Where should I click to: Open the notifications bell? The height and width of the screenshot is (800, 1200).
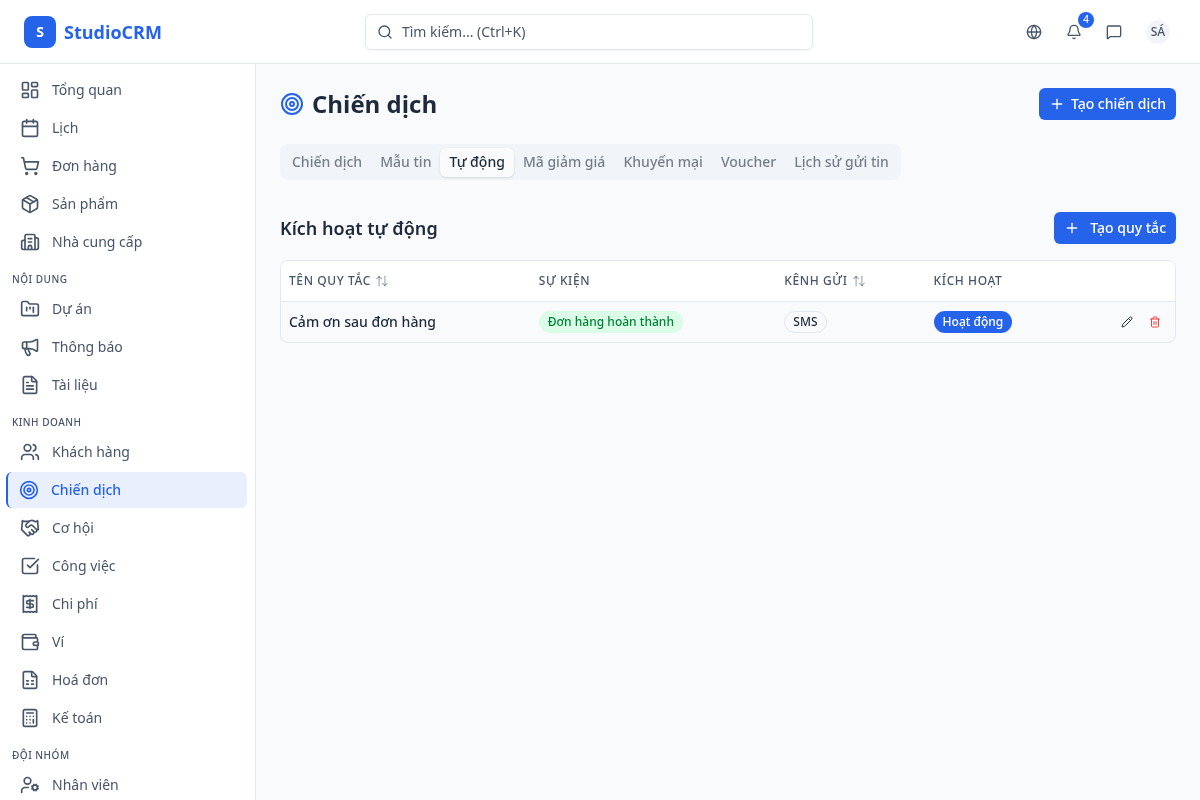coord(1074,32)
